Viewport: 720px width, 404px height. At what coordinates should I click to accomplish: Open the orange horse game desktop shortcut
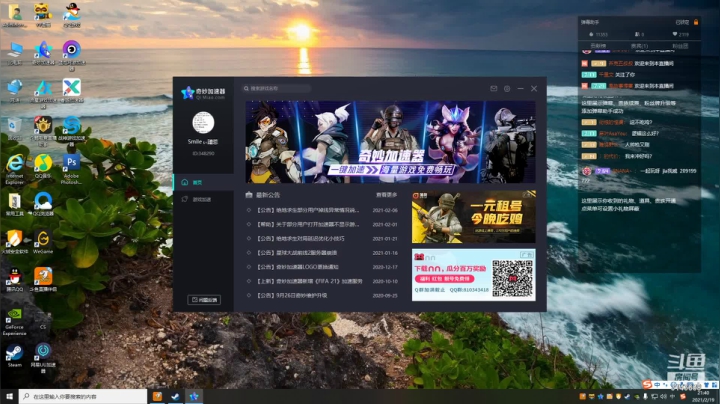(x=43, y=280)
